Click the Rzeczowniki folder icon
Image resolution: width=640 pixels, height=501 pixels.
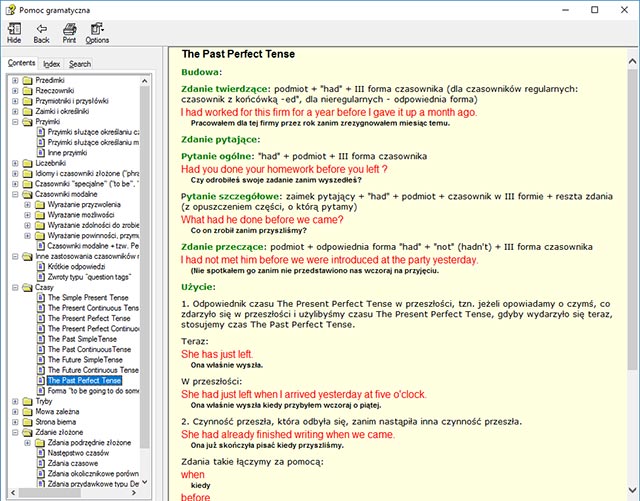tap(27, 91)
